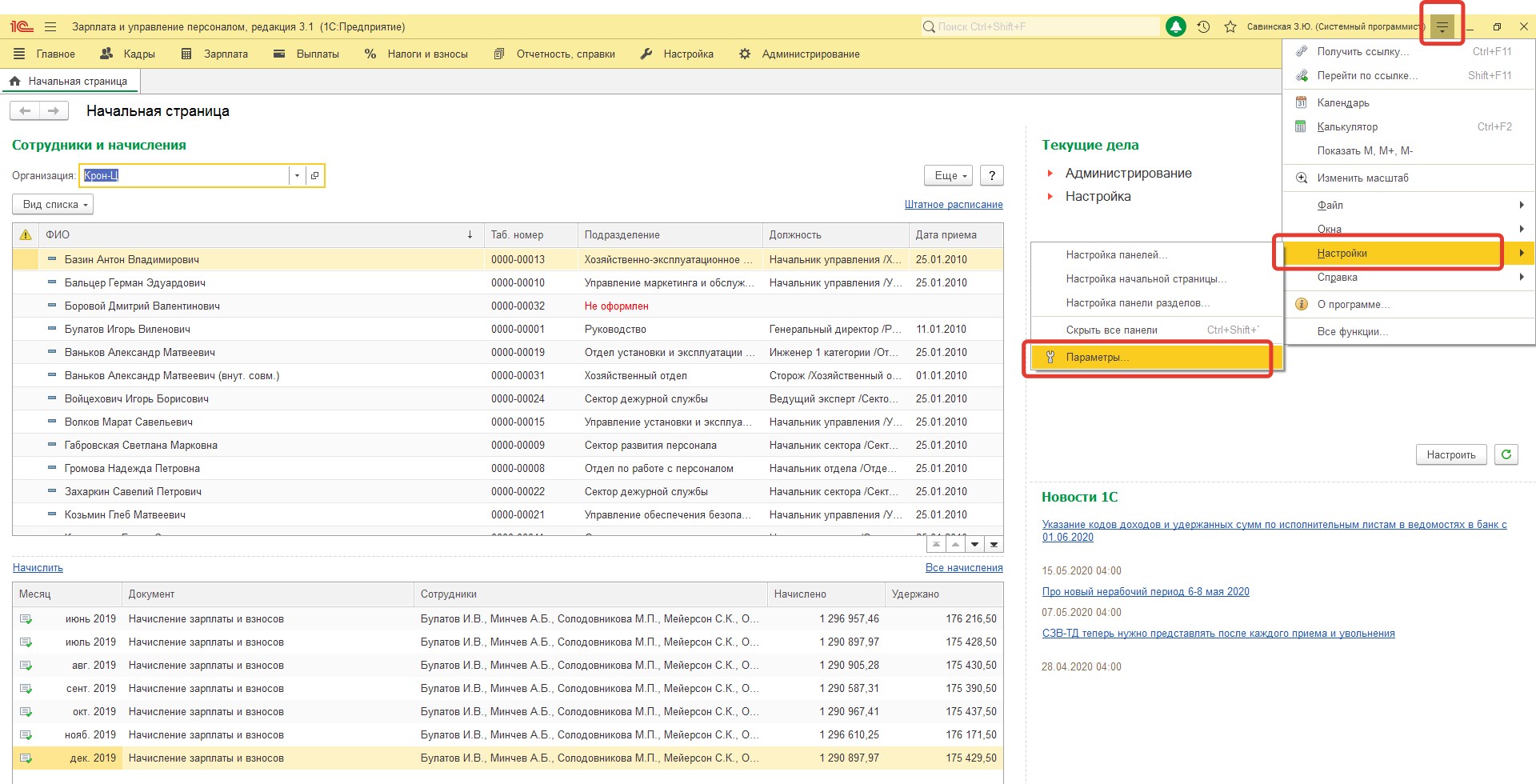The width and height of the screenshot is (1536, 784).
Task: Go forward with the right arrow
Action: click(54, 110)
